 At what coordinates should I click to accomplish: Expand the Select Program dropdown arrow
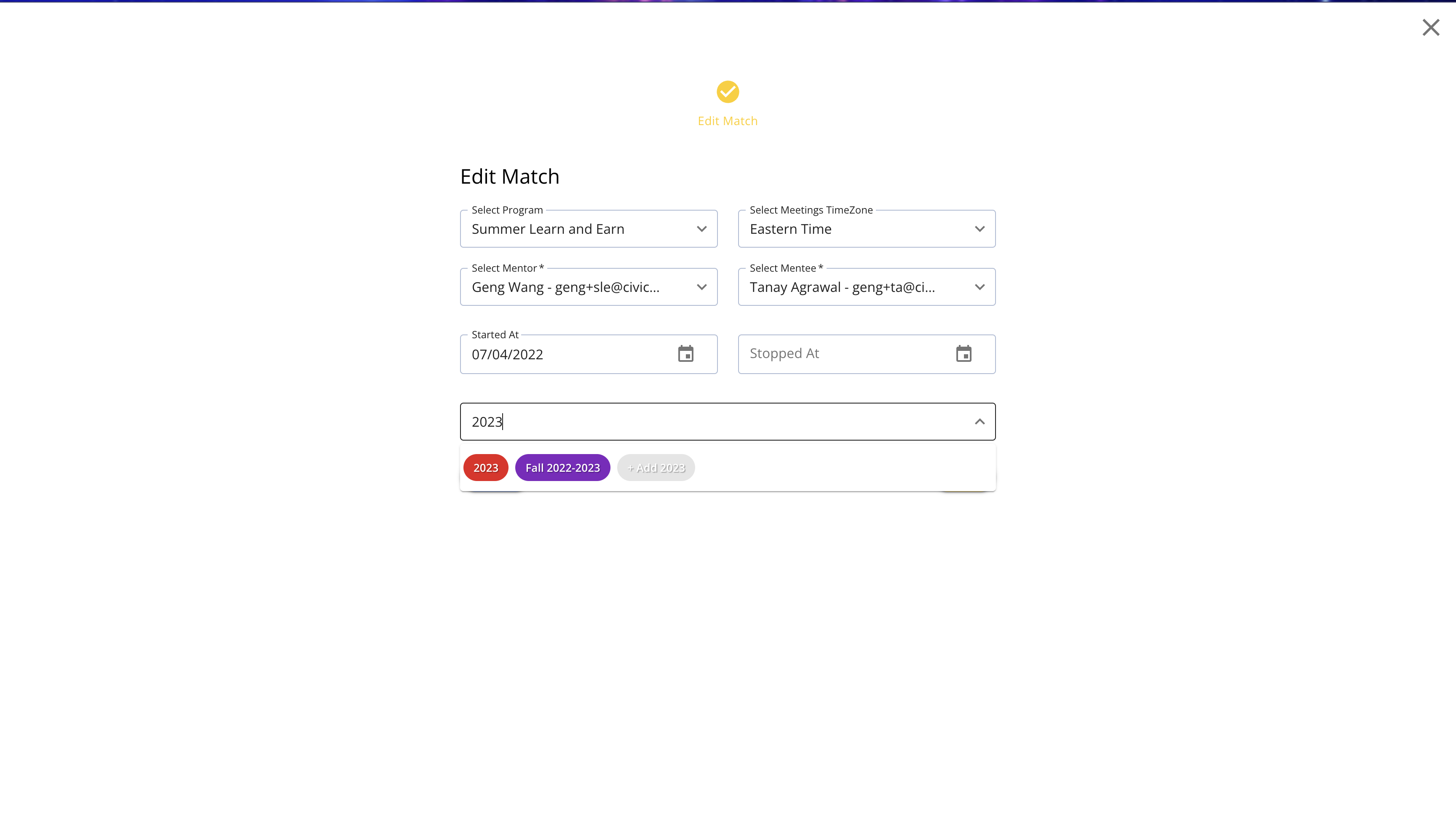(x=701, y=229)
